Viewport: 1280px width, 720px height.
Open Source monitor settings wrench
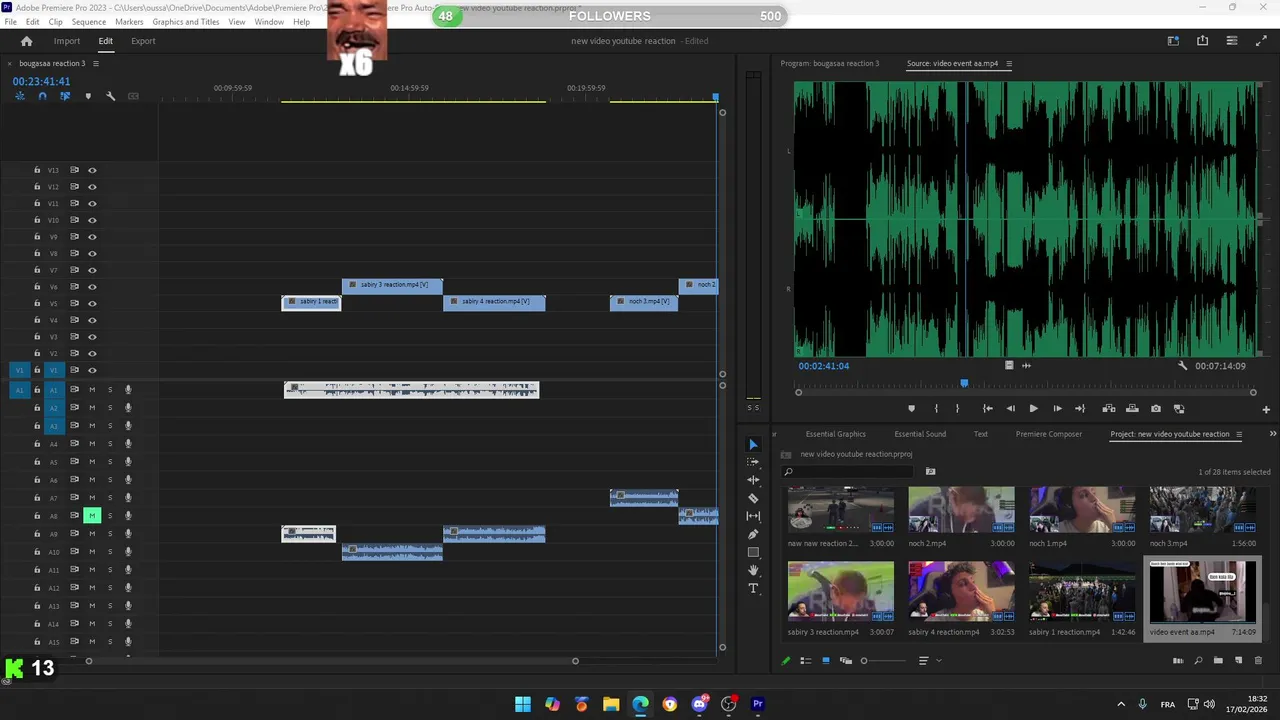click(x=1182, y=366)
